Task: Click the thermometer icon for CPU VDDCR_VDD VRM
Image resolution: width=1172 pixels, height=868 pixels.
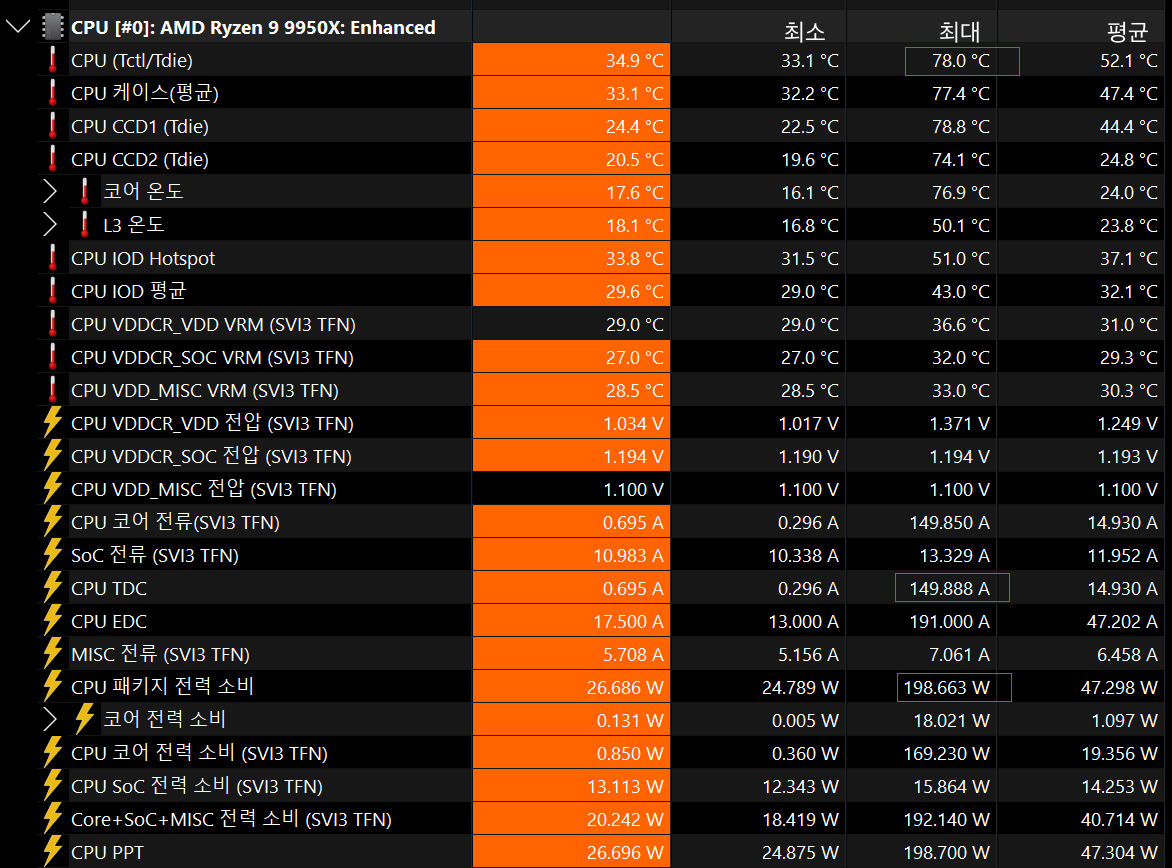Action: [x=52, y=324]
